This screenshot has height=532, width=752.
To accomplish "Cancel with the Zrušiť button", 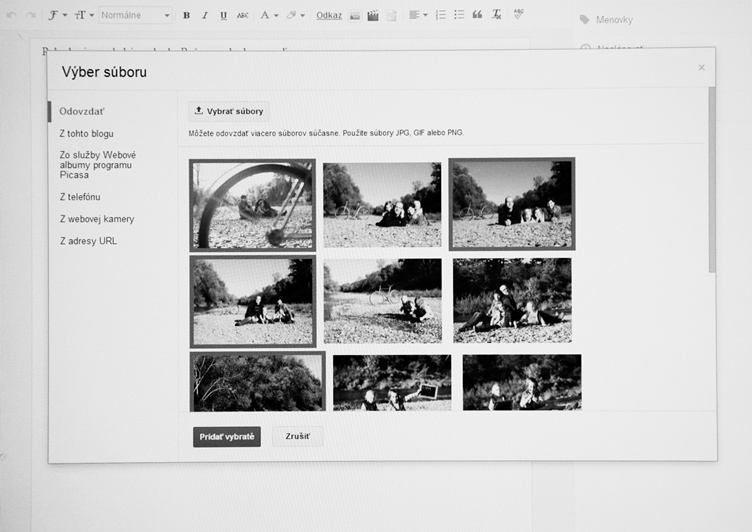I will click(x=297, y=437).
